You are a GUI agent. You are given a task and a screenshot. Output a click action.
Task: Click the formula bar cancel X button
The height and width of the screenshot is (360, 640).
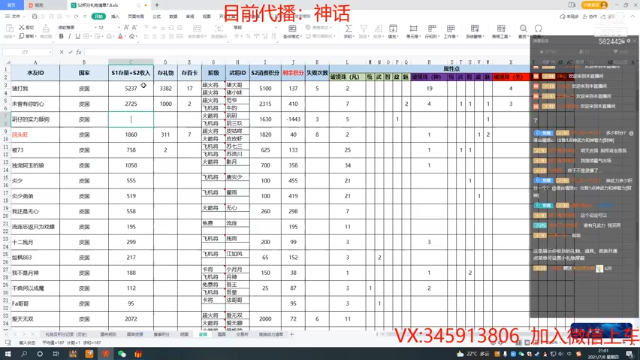(x=61, y=52)
